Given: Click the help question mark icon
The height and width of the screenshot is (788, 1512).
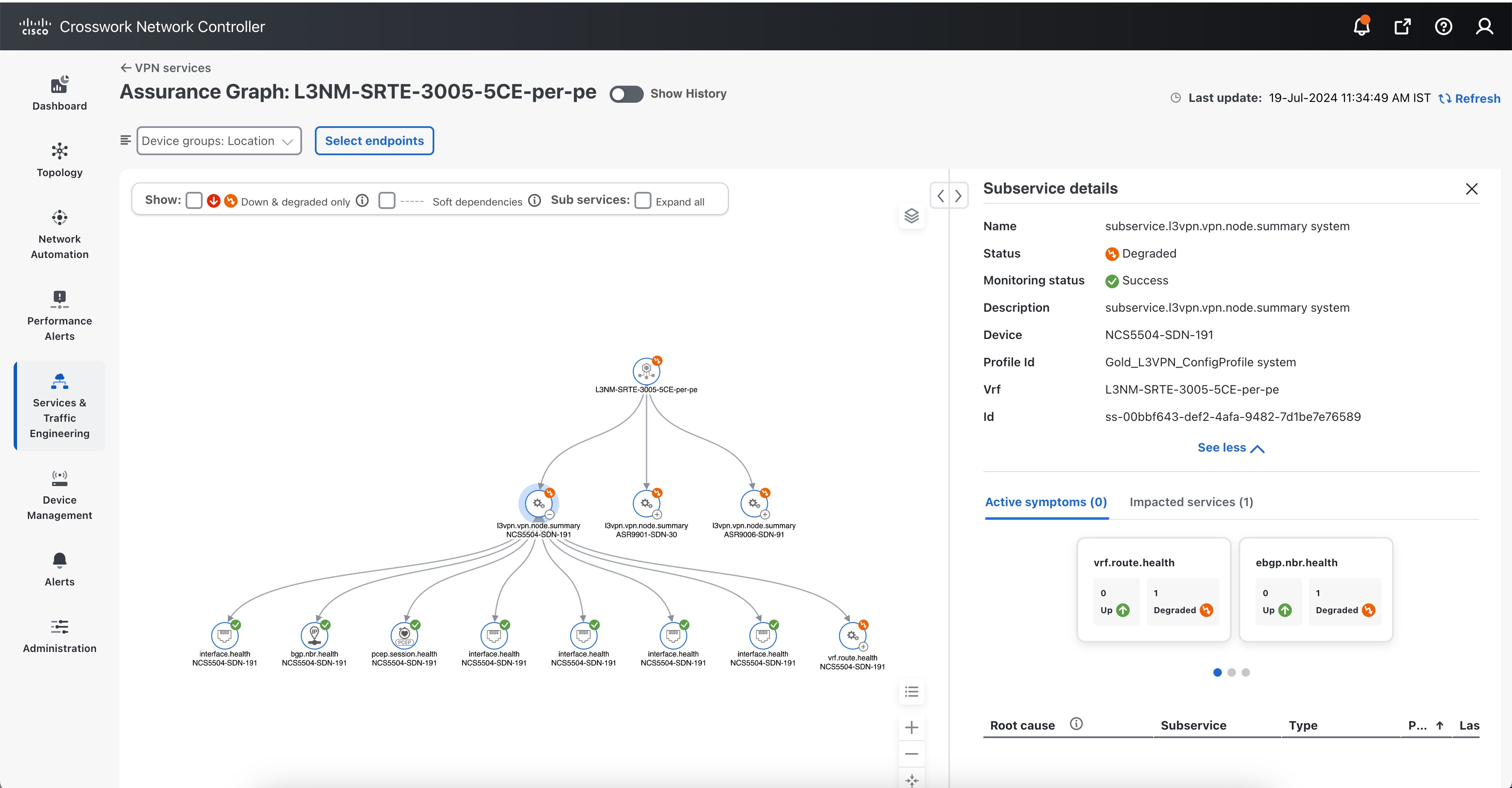Looking at the screenshot, I should (1443, 26).
